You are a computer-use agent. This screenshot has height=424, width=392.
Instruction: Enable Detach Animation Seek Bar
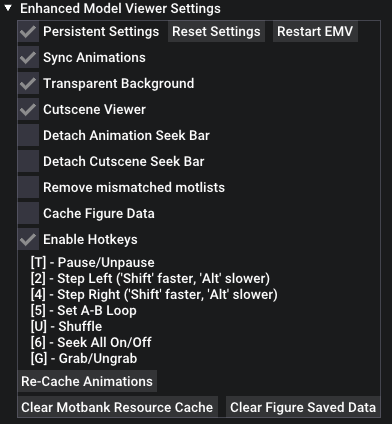tap(28, 136)
